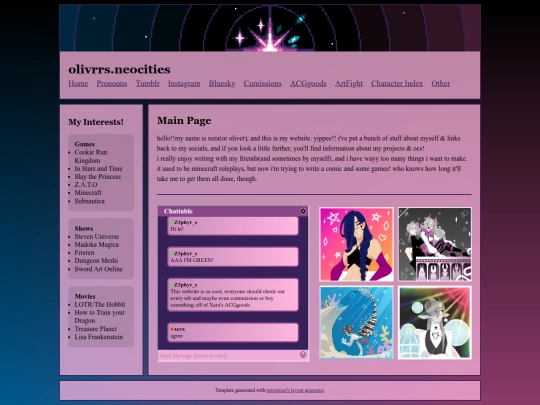
Task: Select 'Dungeon Meshi' list item
Action: coord(96,261)
